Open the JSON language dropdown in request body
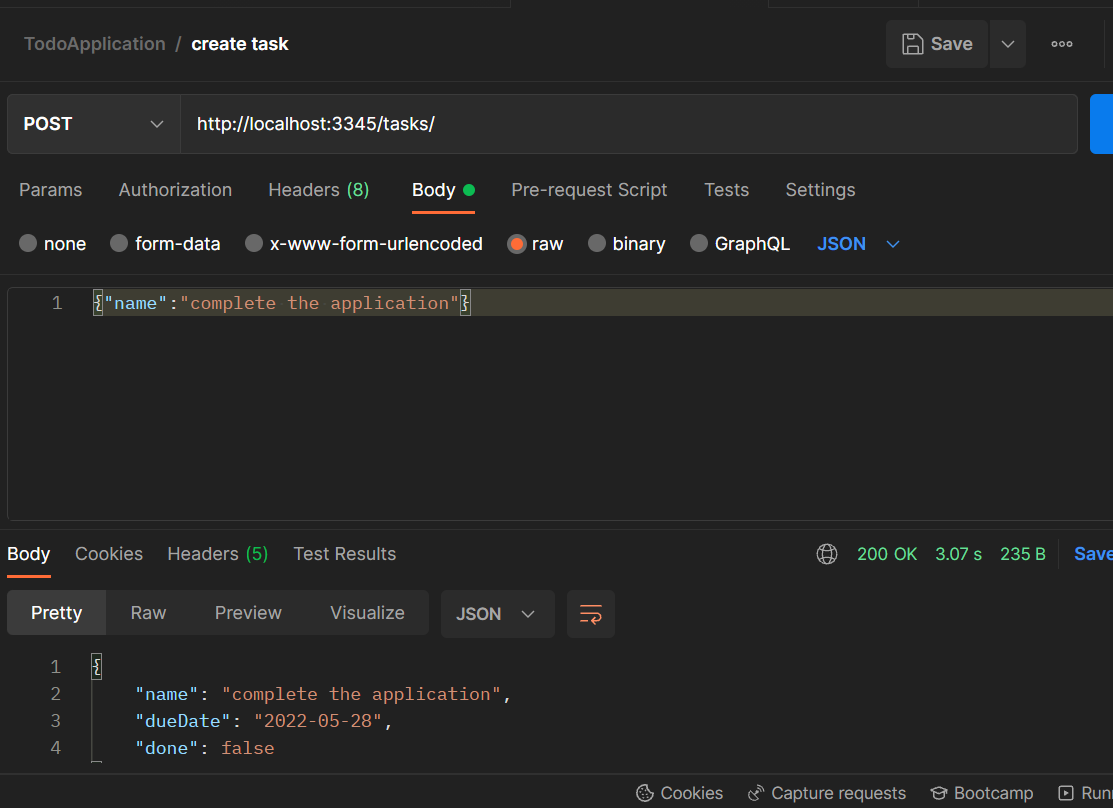 tap(858, 243)
